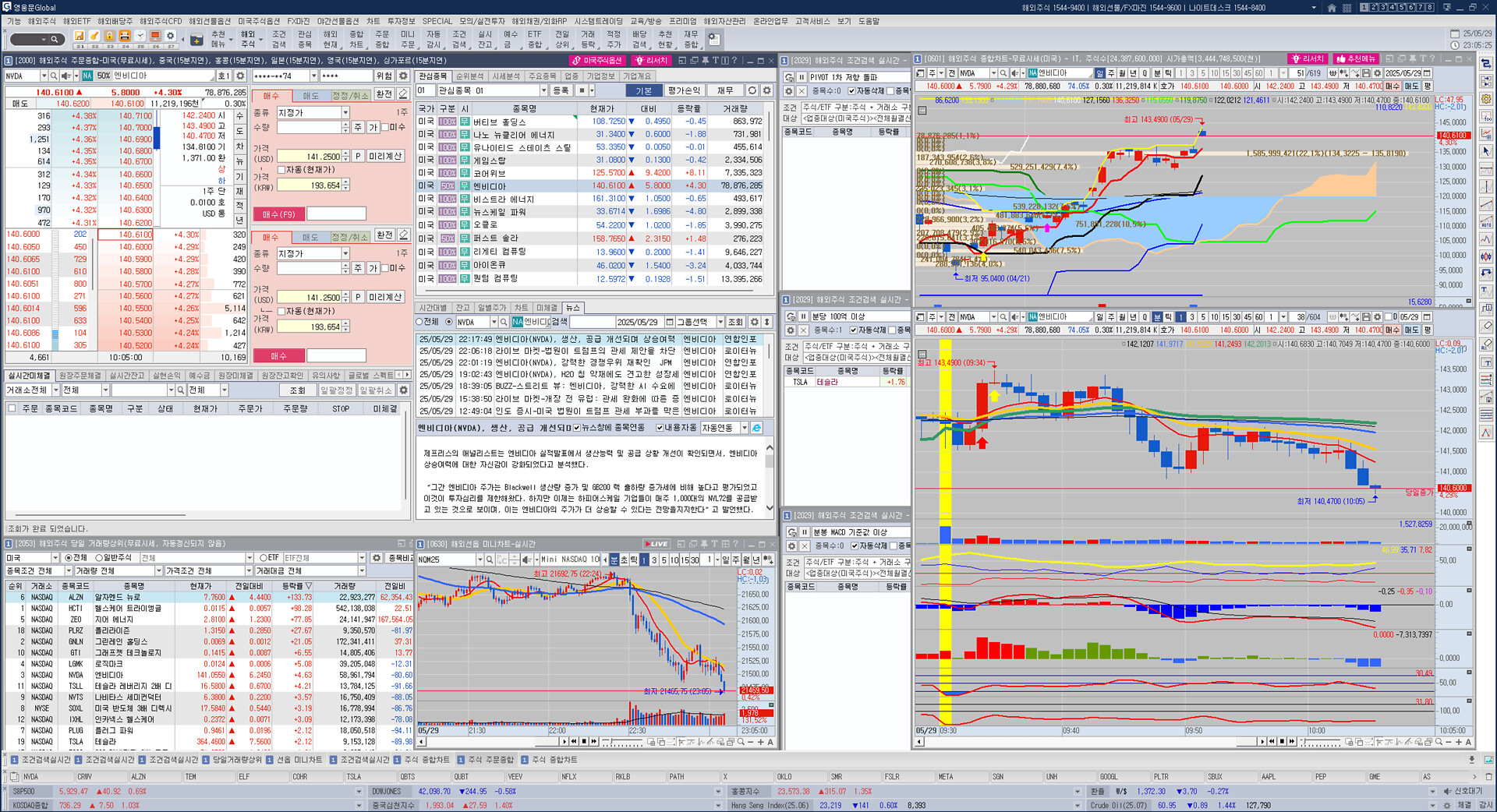The image size is (1497, 812).
Task: Click the 등록 button in the watchlist
Action: coord(561,90)
